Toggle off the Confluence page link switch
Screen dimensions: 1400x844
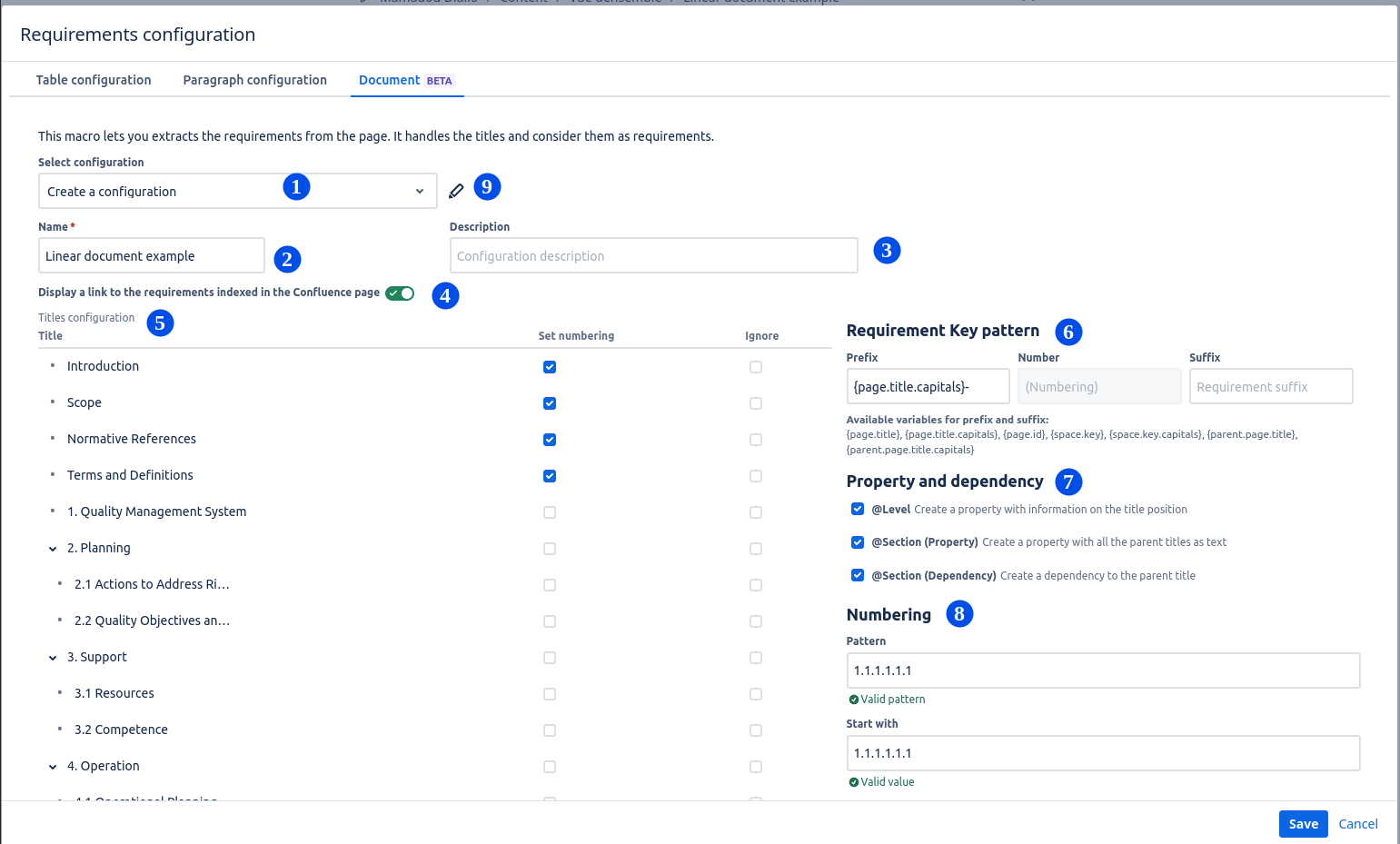coord(400,293)
